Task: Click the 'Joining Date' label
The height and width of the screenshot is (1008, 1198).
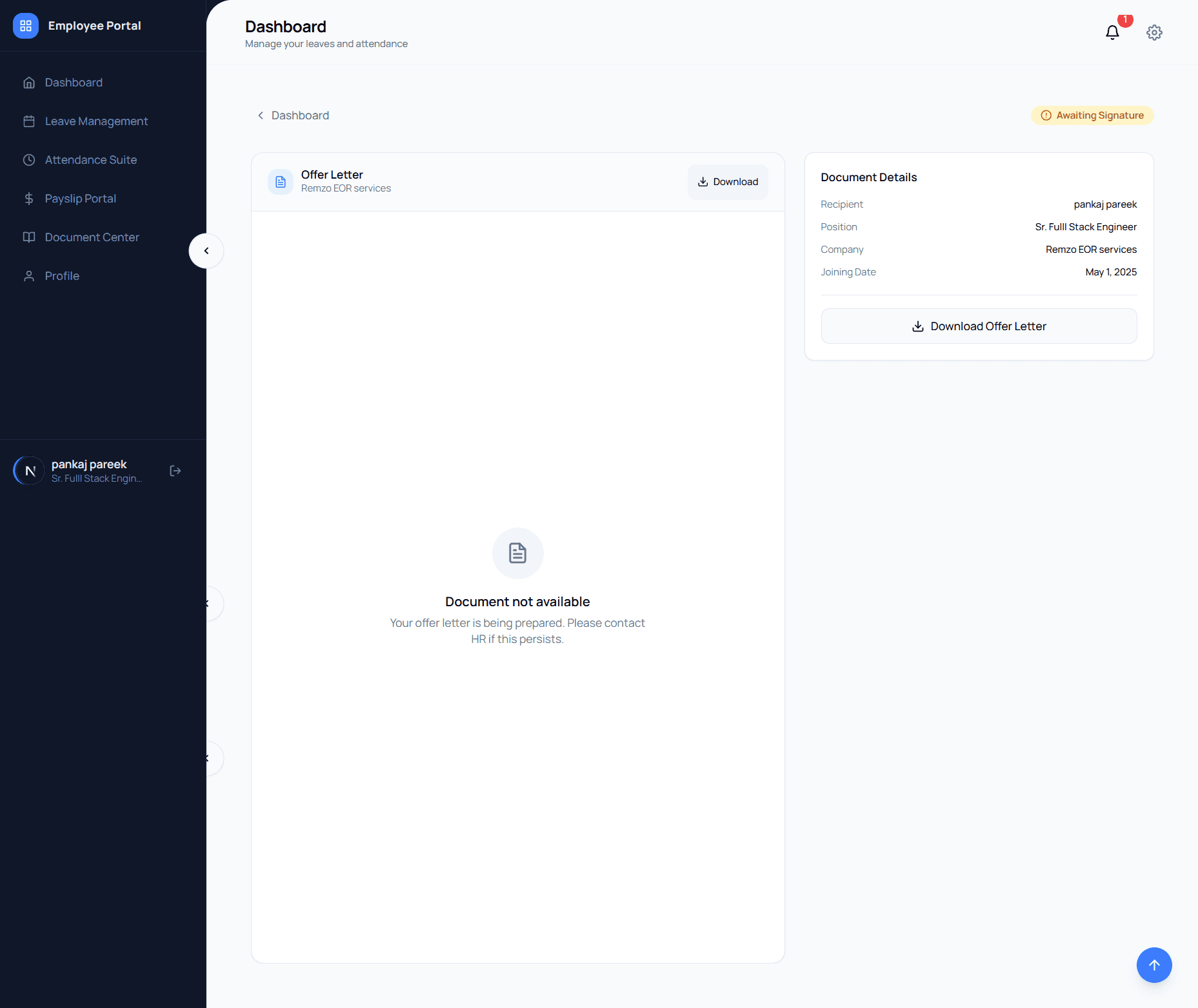Action: click(x=848, y=272)
